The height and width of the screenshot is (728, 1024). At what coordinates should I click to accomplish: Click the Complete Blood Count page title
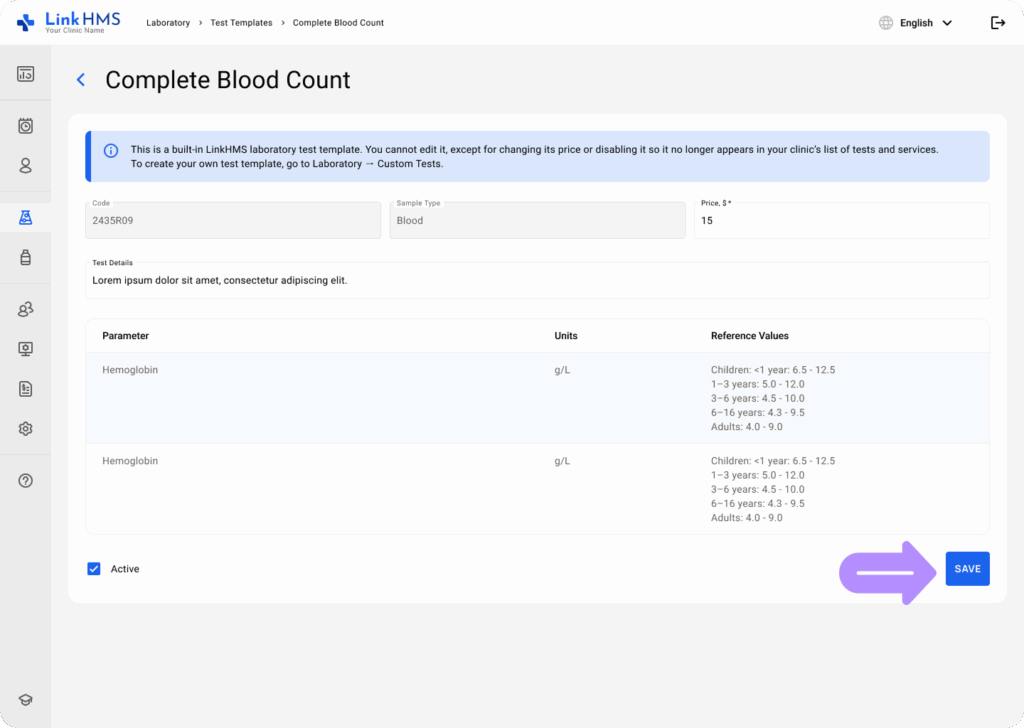click(228, 80)
